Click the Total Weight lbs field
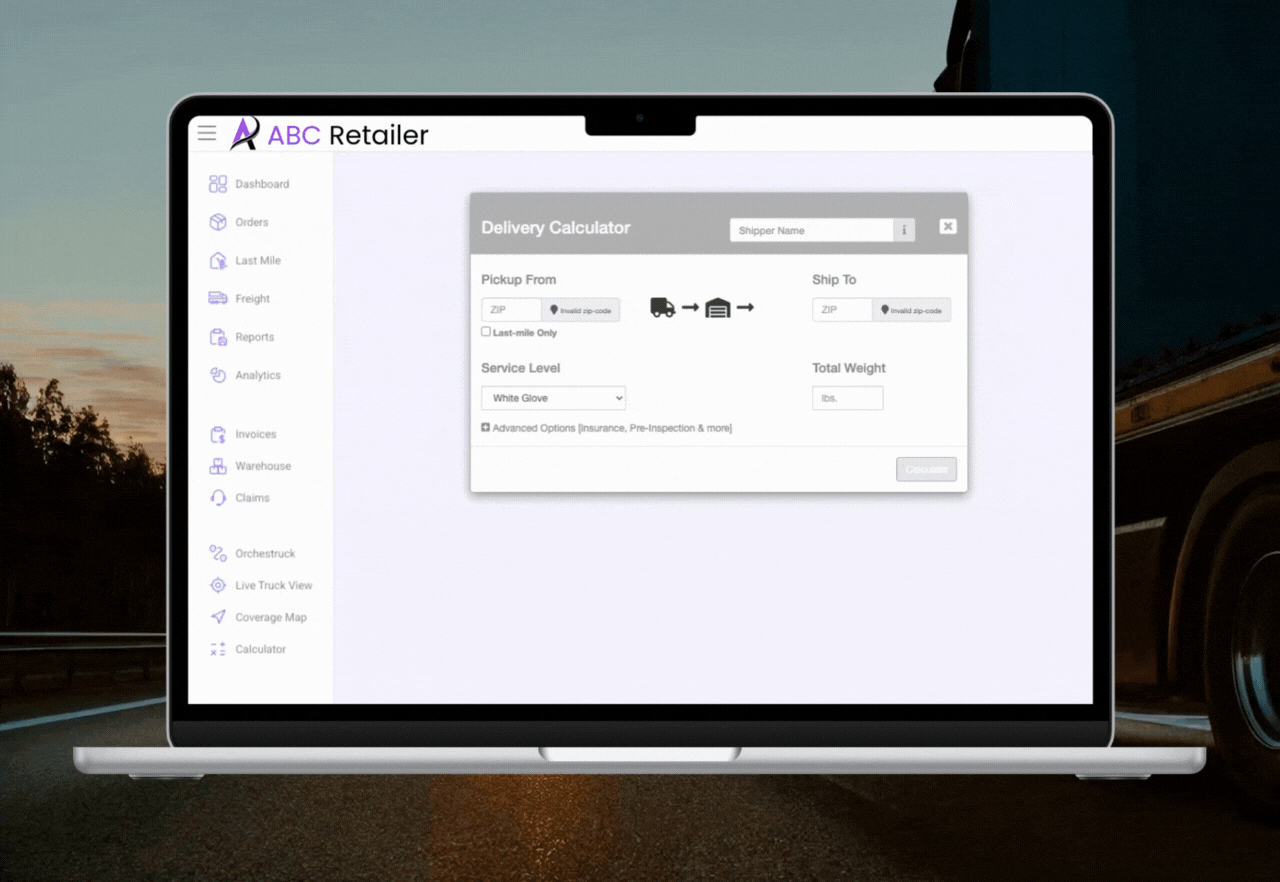Viewport: 1280px width, 882px height. pos(847,398)
